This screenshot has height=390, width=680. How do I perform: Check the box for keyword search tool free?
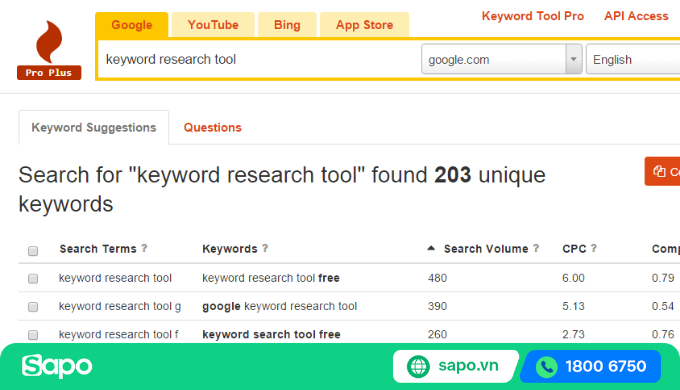click(x=33, y=335)
